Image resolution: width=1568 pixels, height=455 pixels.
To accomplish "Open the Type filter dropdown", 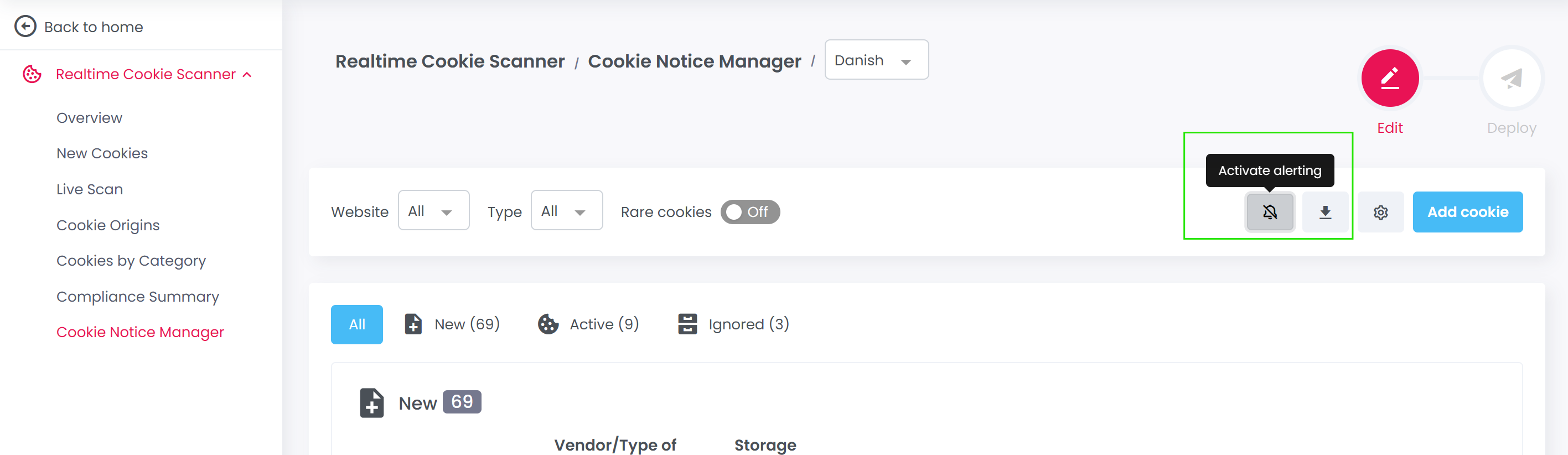I will (566, 211).
